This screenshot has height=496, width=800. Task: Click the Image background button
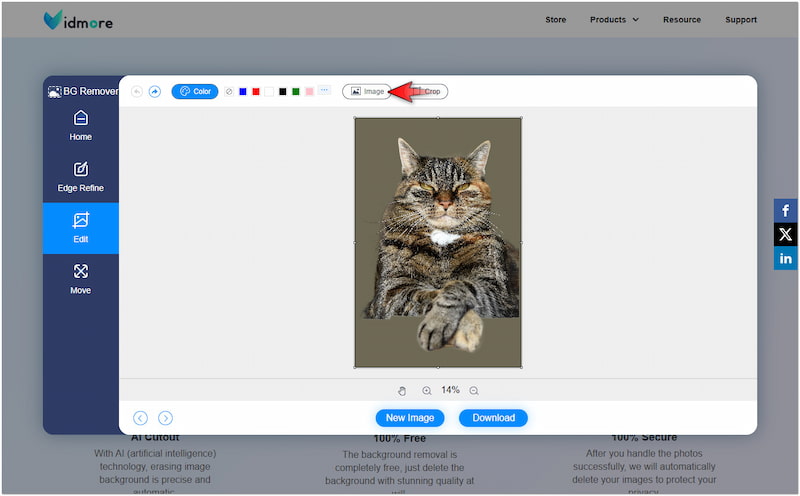(x=366, y=91)
